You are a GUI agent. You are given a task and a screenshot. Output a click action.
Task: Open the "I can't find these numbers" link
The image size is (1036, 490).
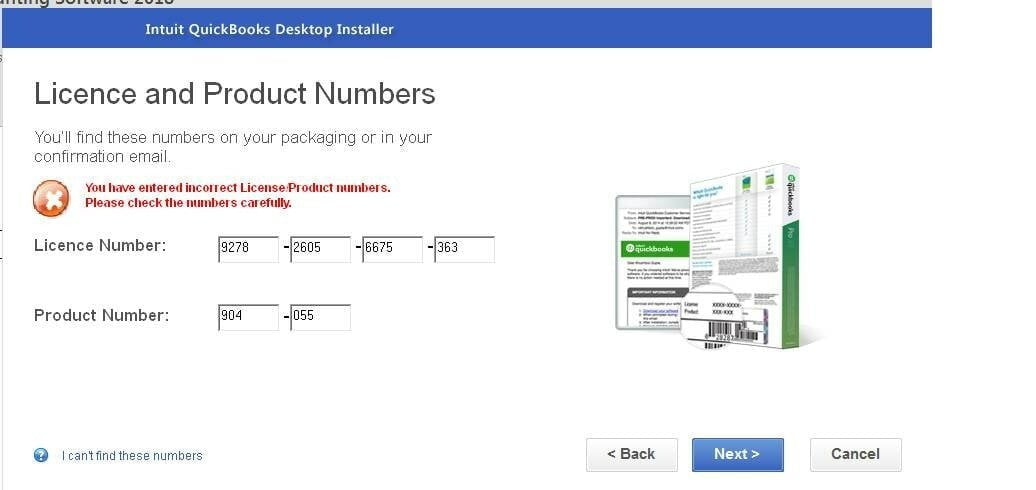(x=132, y=456)
